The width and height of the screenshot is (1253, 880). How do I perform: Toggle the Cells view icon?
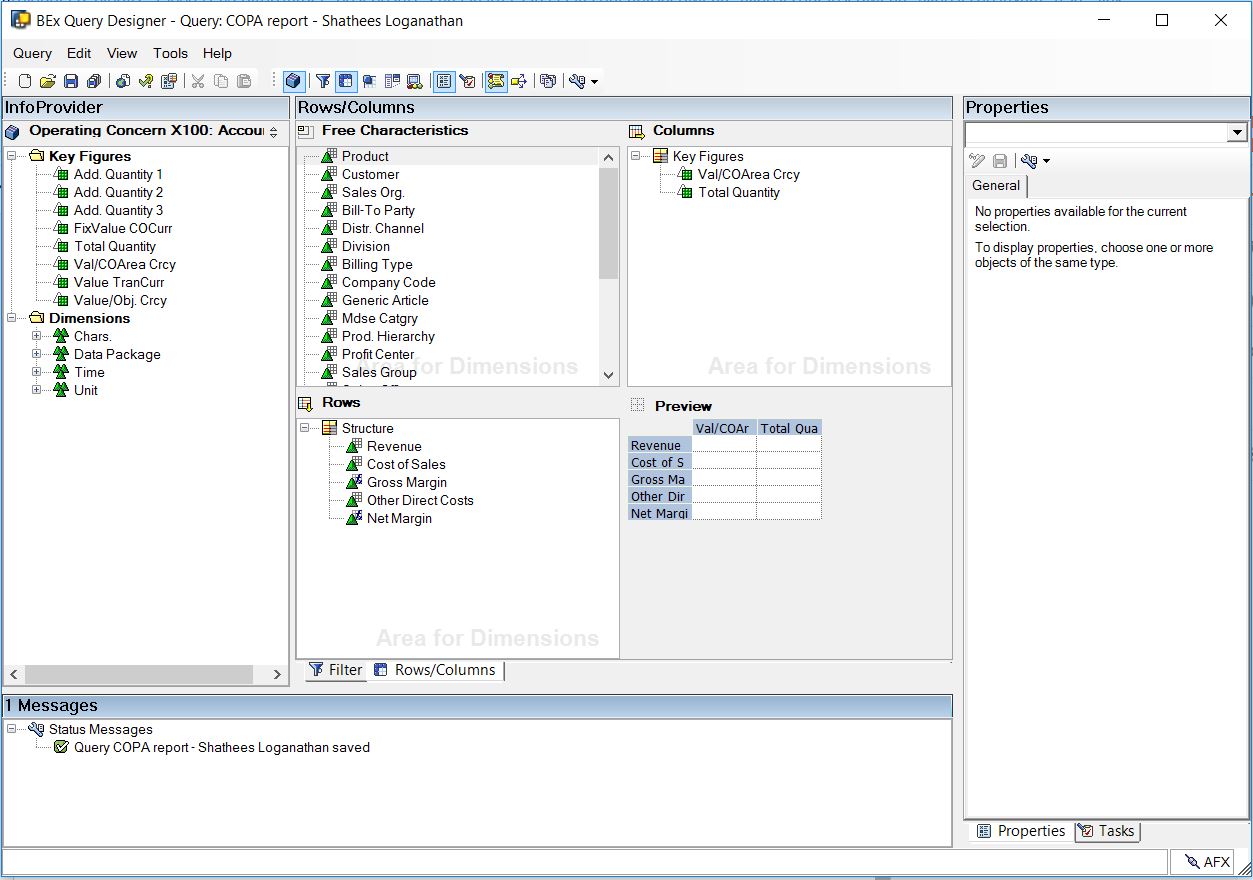tap(369, 81)
